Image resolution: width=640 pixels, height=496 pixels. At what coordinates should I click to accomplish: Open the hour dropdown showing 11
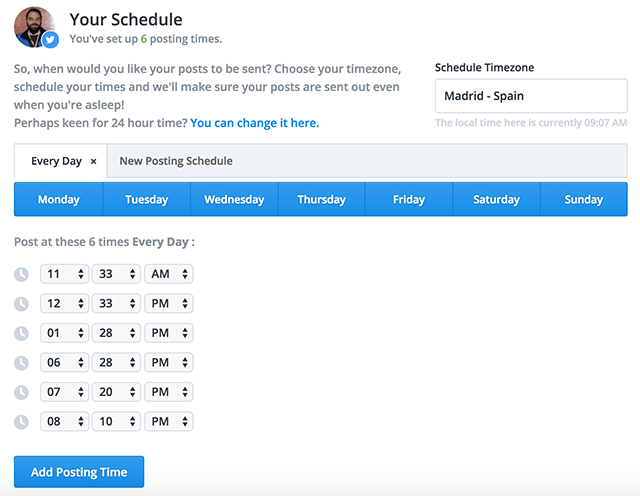point(64,274)
